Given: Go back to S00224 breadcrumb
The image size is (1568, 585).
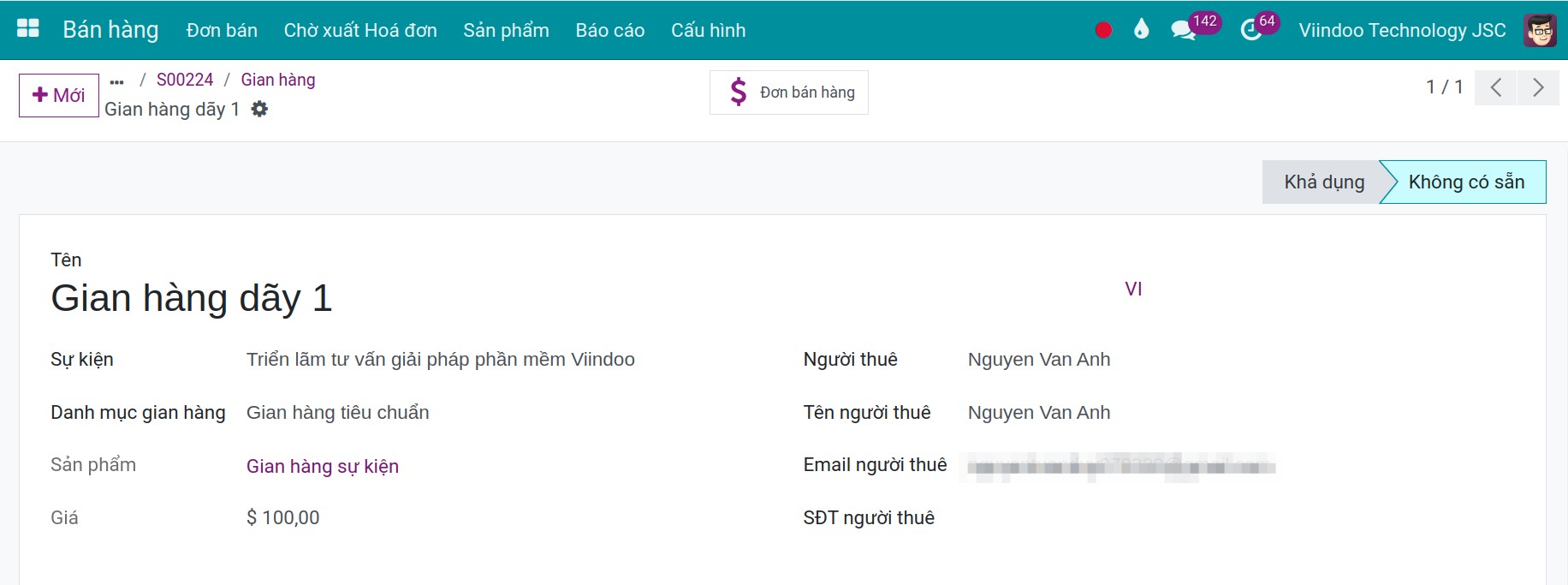Looking at the screenshot, I should (x=185, y=80).
